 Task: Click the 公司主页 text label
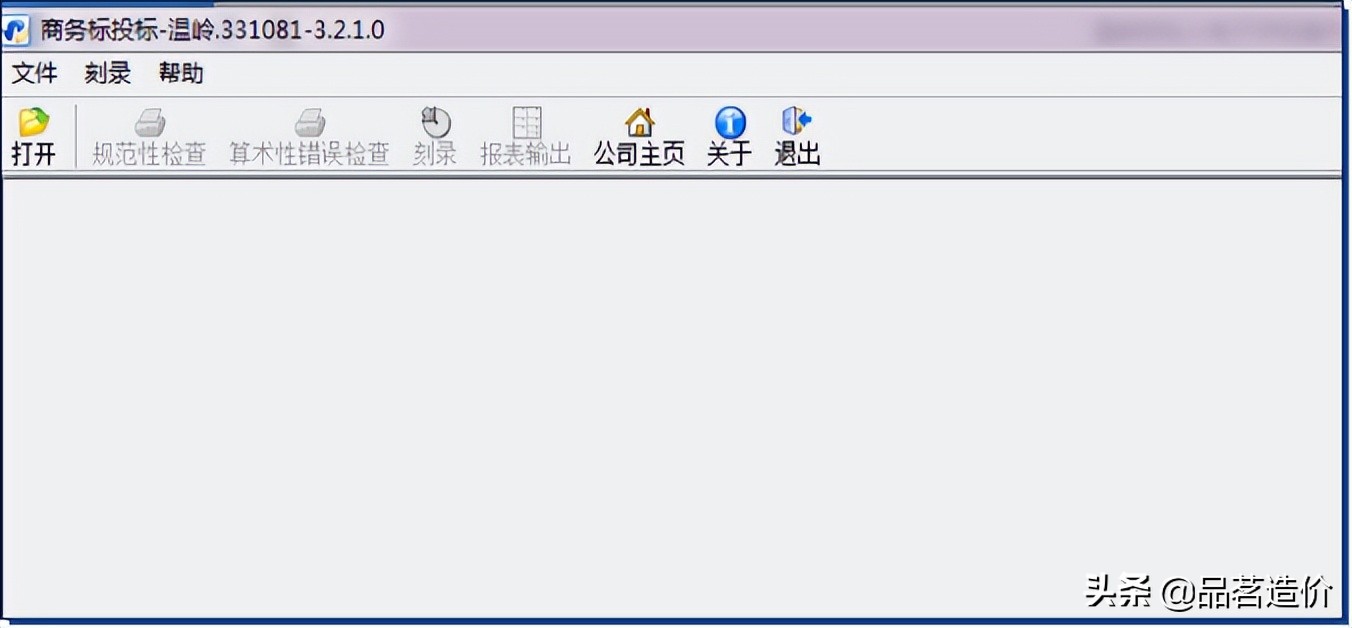coord(639,154)
